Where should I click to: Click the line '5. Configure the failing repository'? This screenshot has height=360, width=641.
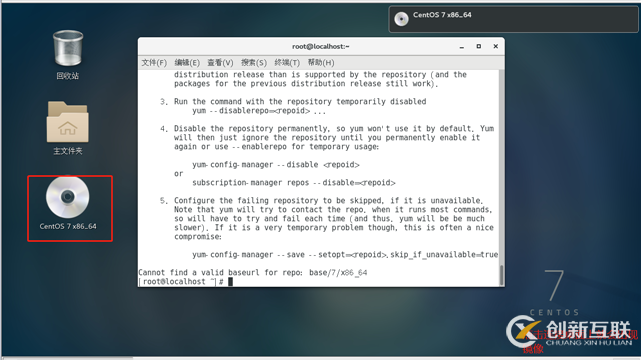(x=321, y=201)
